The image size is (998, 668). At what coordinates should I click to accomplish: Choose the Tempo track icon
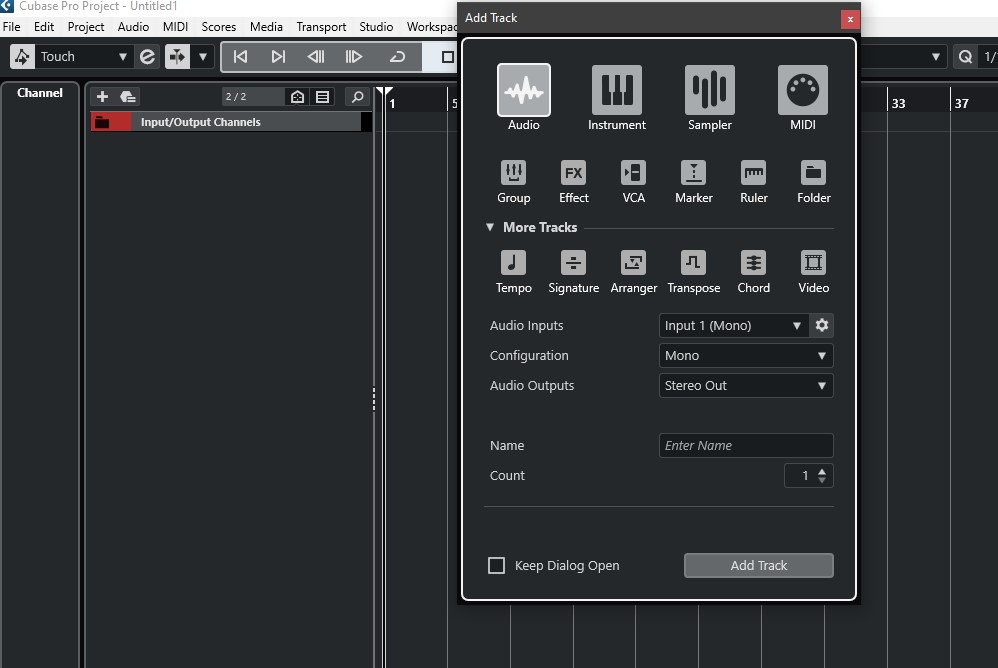click(513, 262)
